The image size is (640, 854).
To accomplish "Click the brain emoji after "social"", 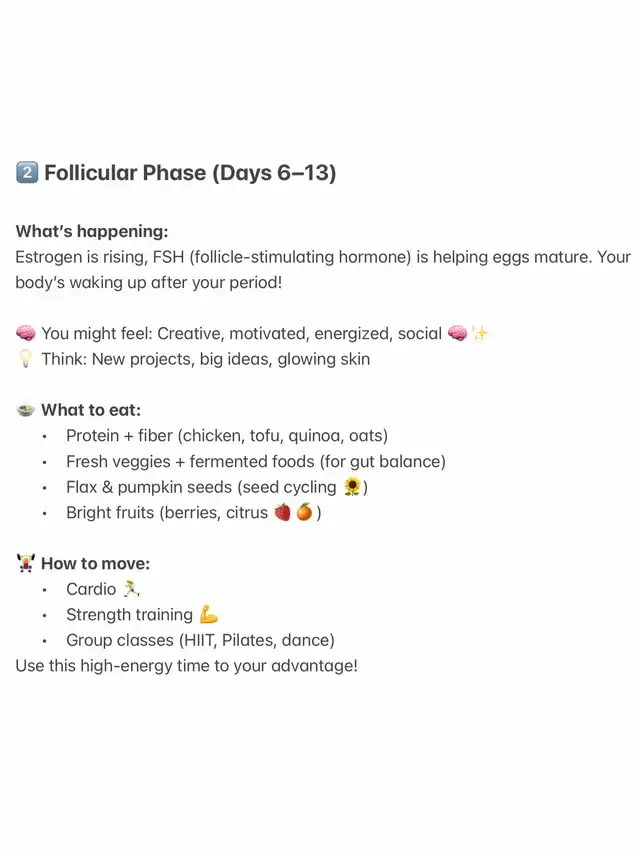I will [x=457, y=333].
